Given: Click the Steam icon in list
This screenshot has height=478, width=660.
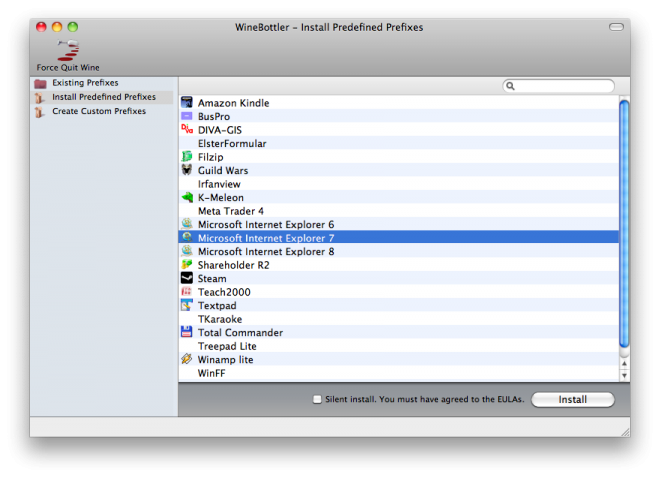Looking at the screenshot, I should [187, 279].
